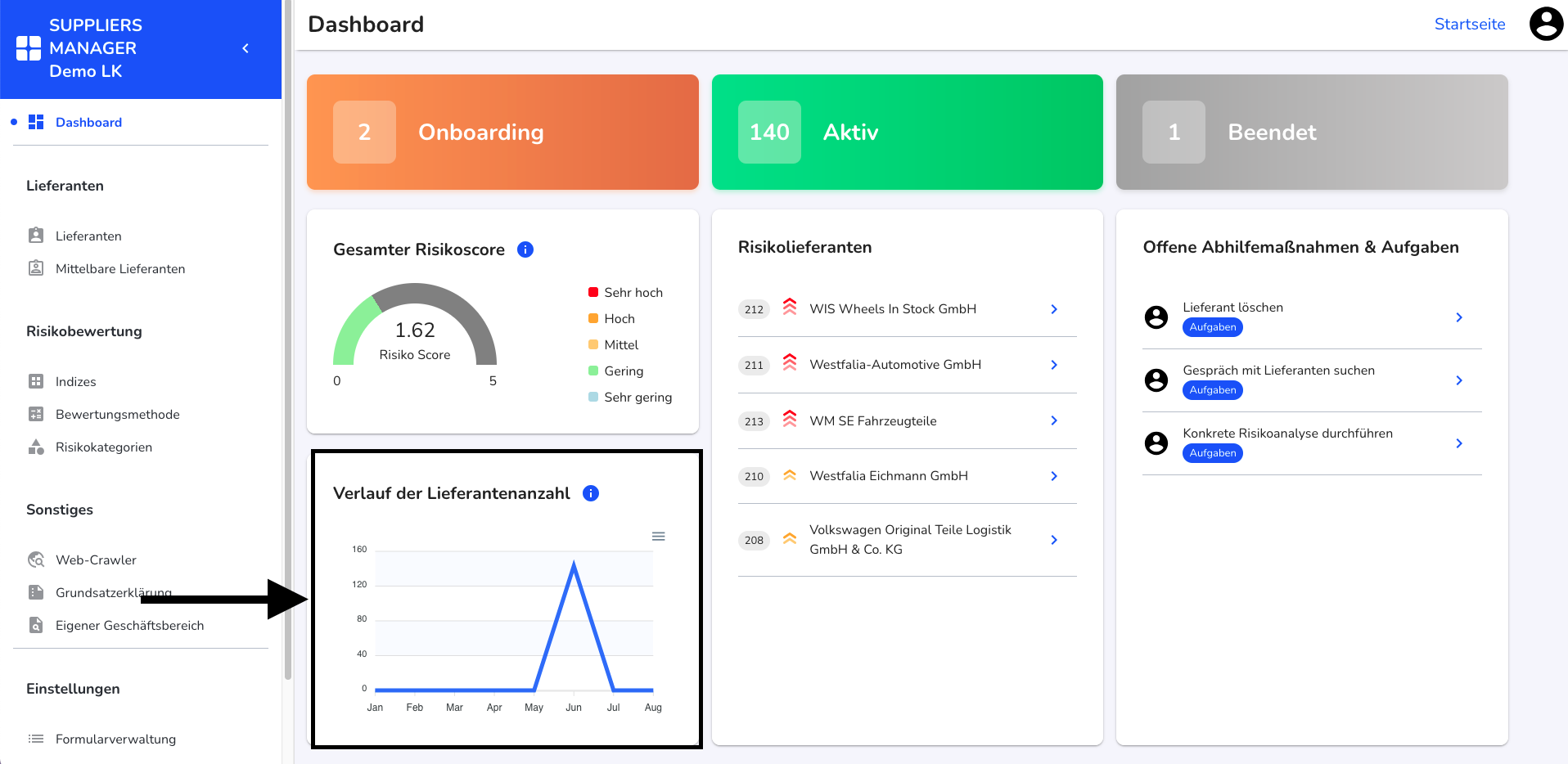Viewport: 1568px width, 764px height.
Task: Open Konkrete Risikoanalyse durchführen chevron
Action: 1459,443
